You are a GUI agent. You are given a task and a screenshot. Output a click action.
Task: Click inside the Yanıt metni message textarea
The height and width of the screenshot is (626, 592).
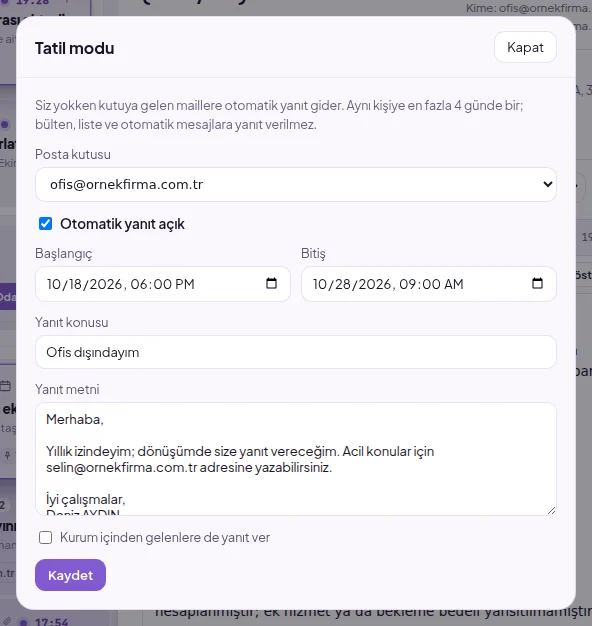click(296, 459)
